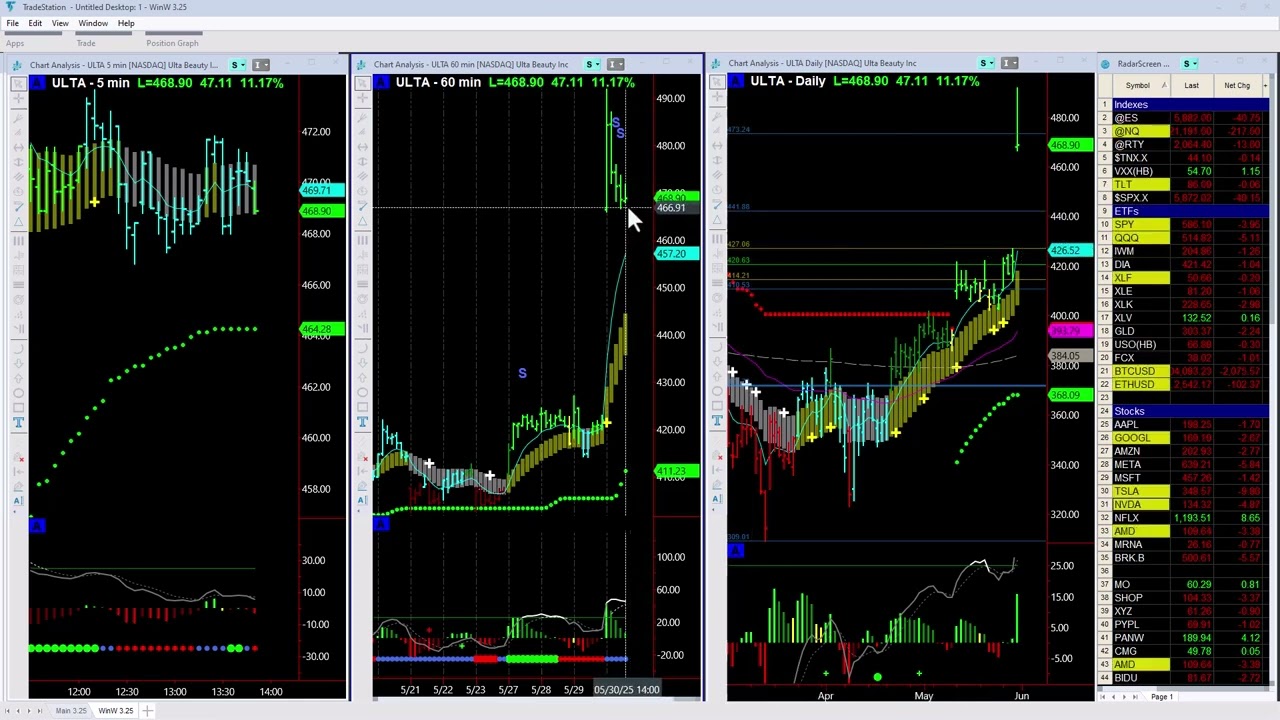The width and height of the screenshot is (1280, 720).
Task: Select the NFLX row in RadarScreen
Action: (x=1126, y=518)
